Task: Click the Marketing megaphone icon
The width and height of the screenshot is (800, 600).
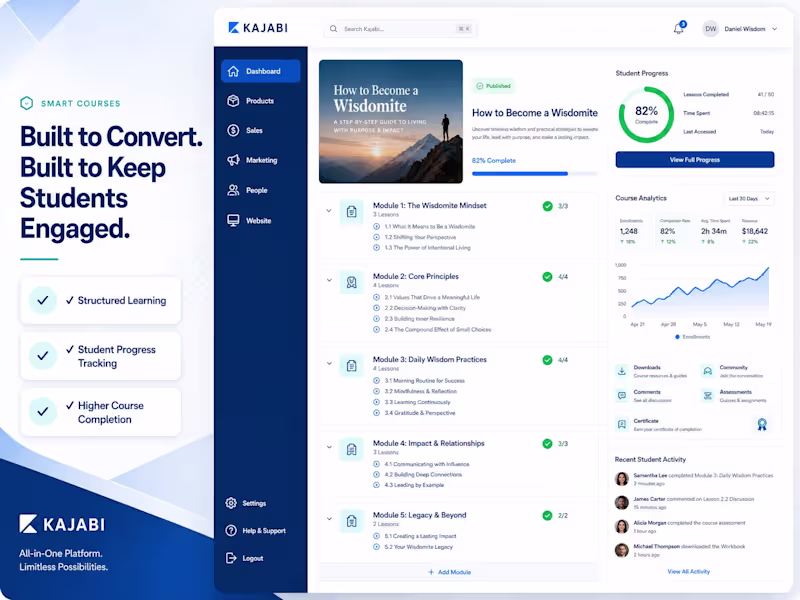Action: tap(233, 160)
